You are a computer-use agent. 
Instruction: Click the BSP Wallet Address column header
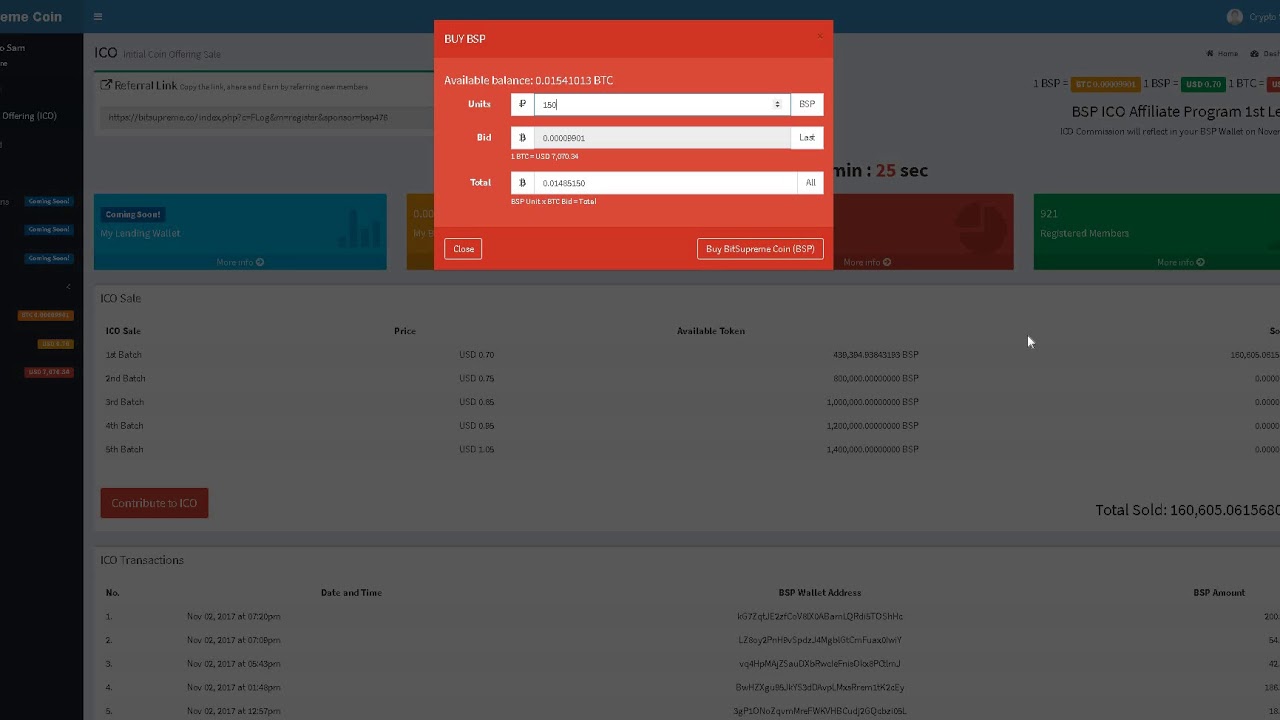(820, 593)
